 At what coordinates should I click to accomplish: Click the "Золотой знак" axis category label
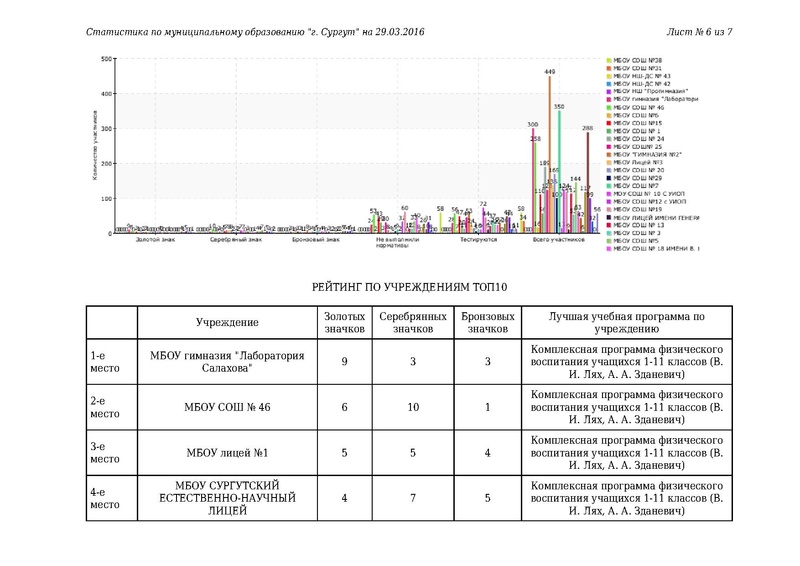(153, 241)
